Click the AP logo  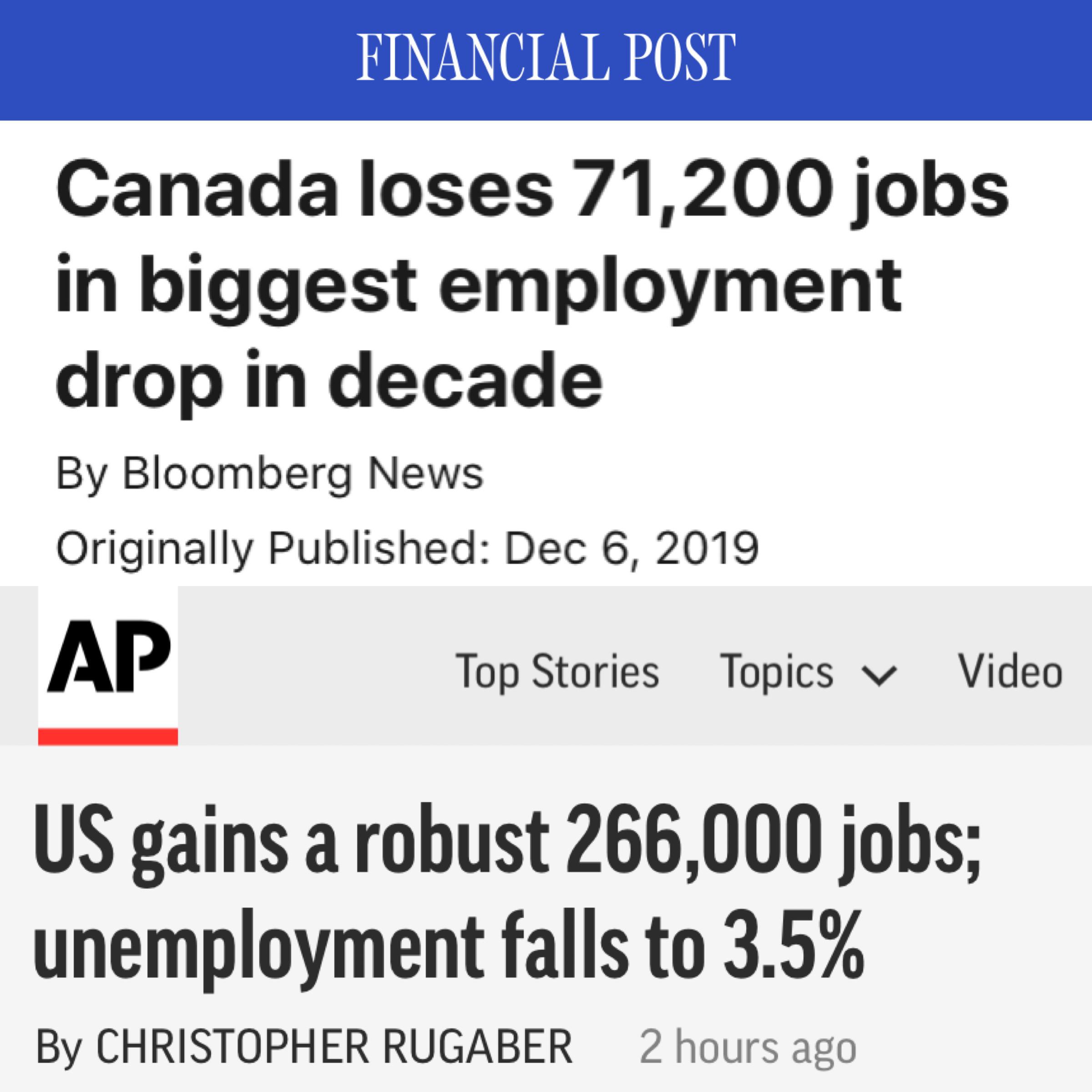108,656
